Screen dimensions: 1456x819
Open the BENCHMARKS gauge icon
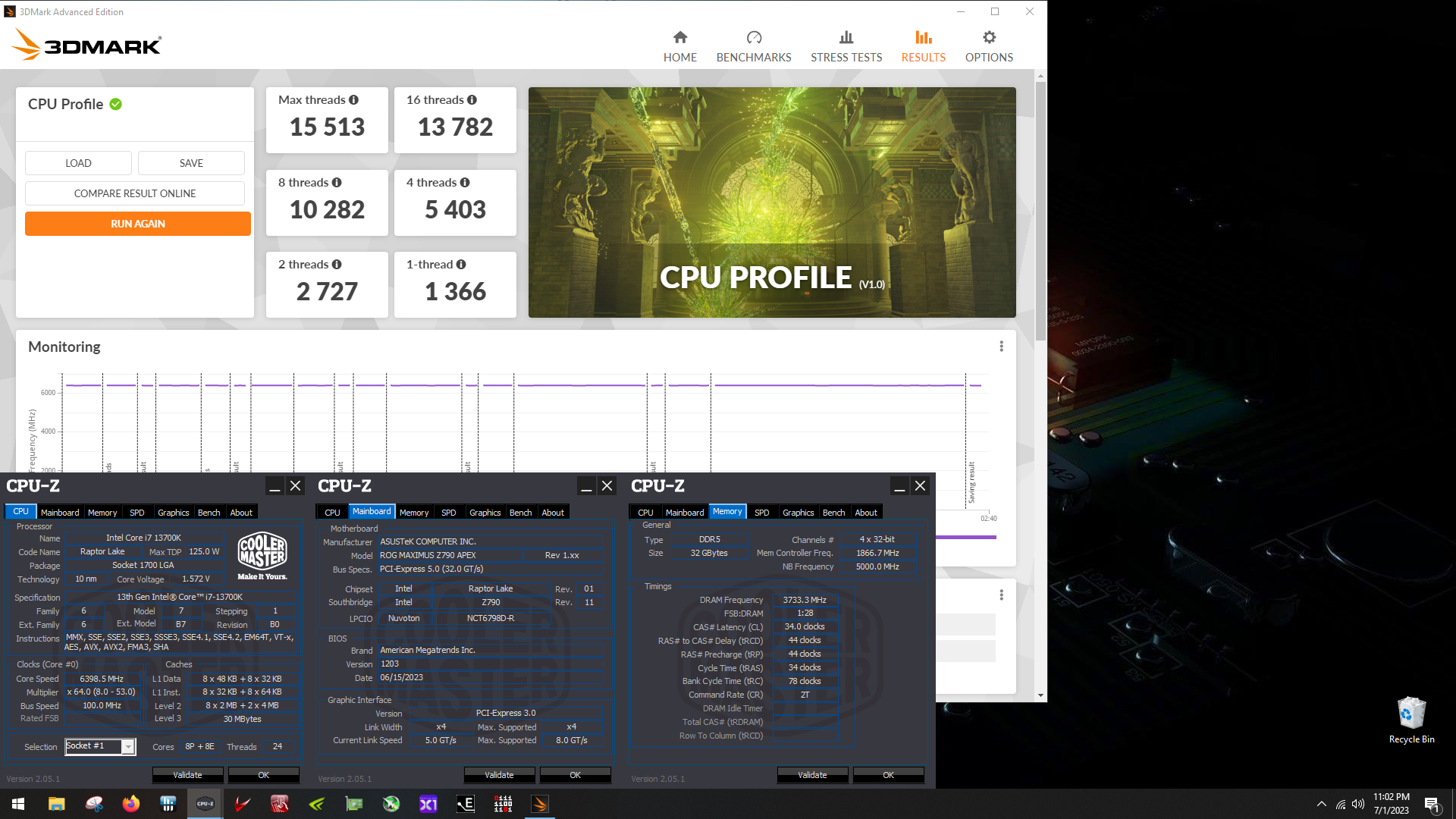pos(754,37)
